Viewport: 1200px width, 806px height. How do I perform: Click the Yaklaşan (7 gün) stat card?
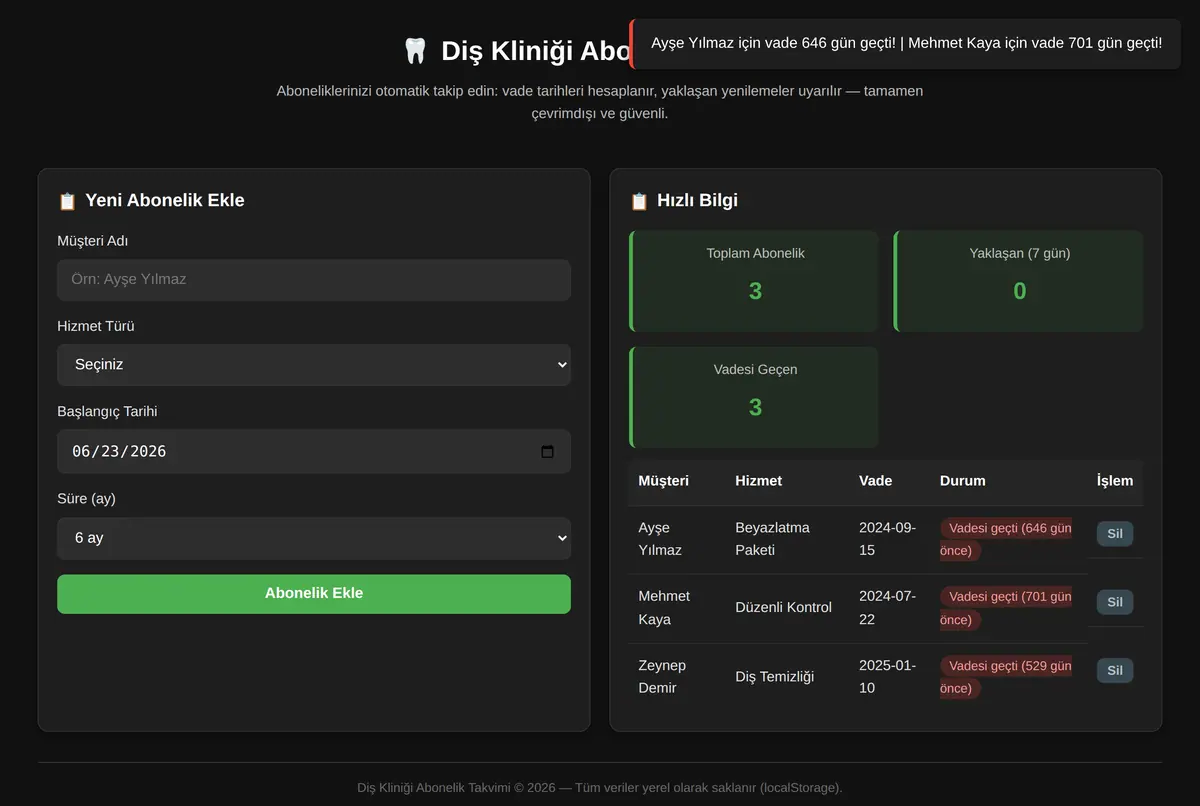click(x=1018, y=281)
